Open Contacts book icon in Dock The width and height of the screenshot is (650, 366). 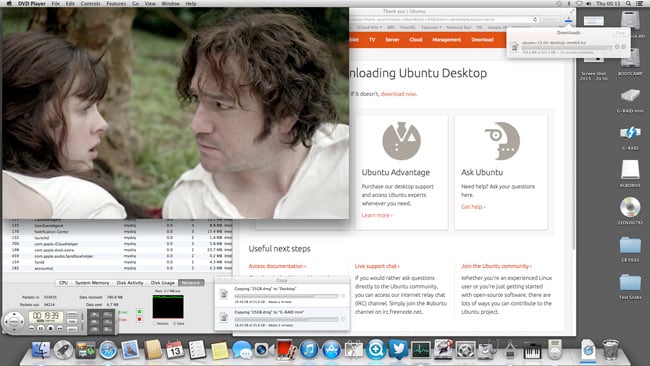[153, 350]
